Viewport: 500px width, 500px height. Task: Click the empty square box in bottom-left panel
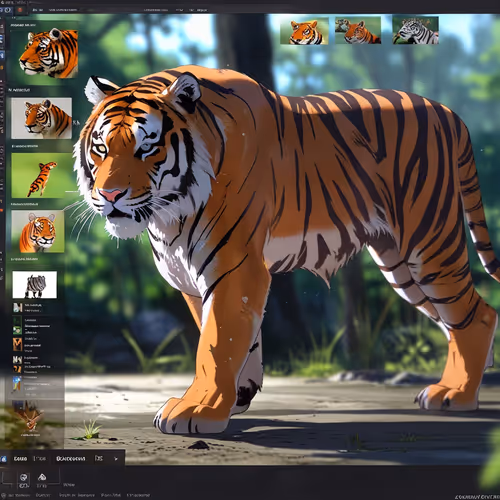pos(6,478)
